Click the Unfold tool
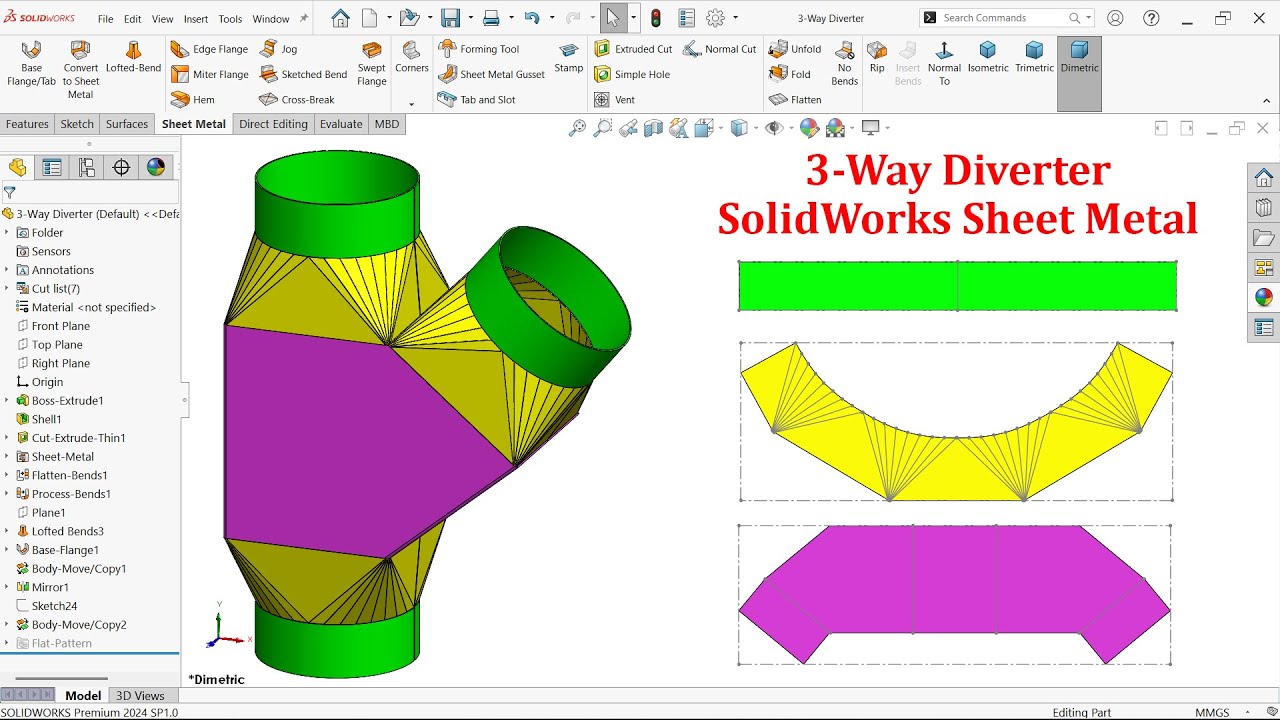Screen dimensions: 1280x720 795,49
